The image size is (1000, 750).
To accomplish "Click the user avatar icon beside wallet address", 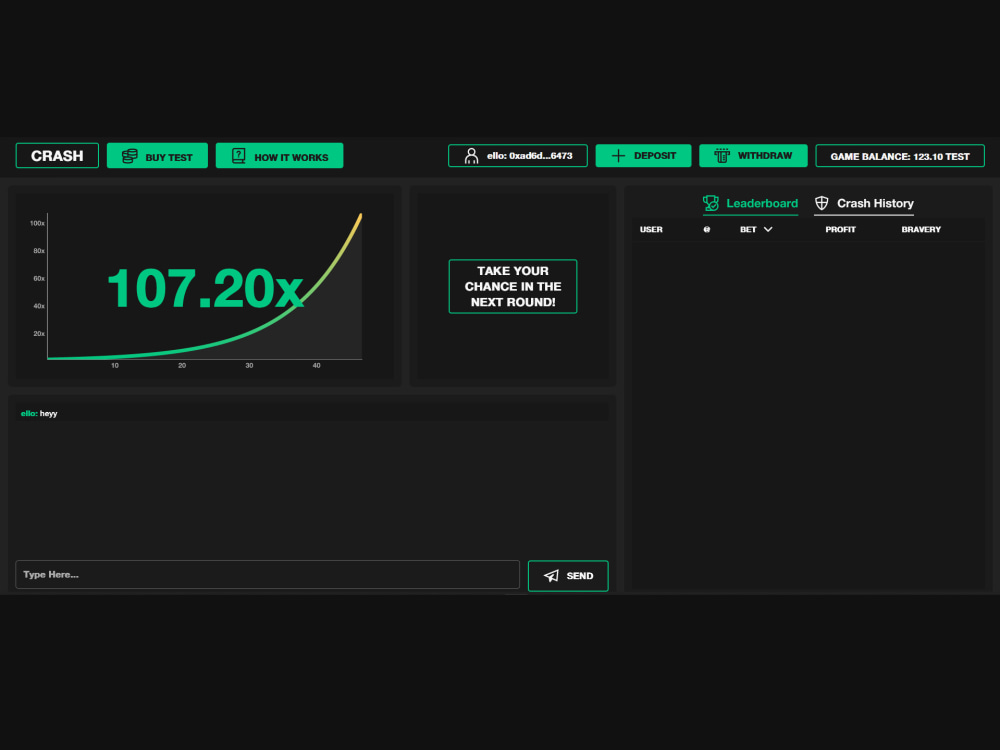I will [471, 156].
